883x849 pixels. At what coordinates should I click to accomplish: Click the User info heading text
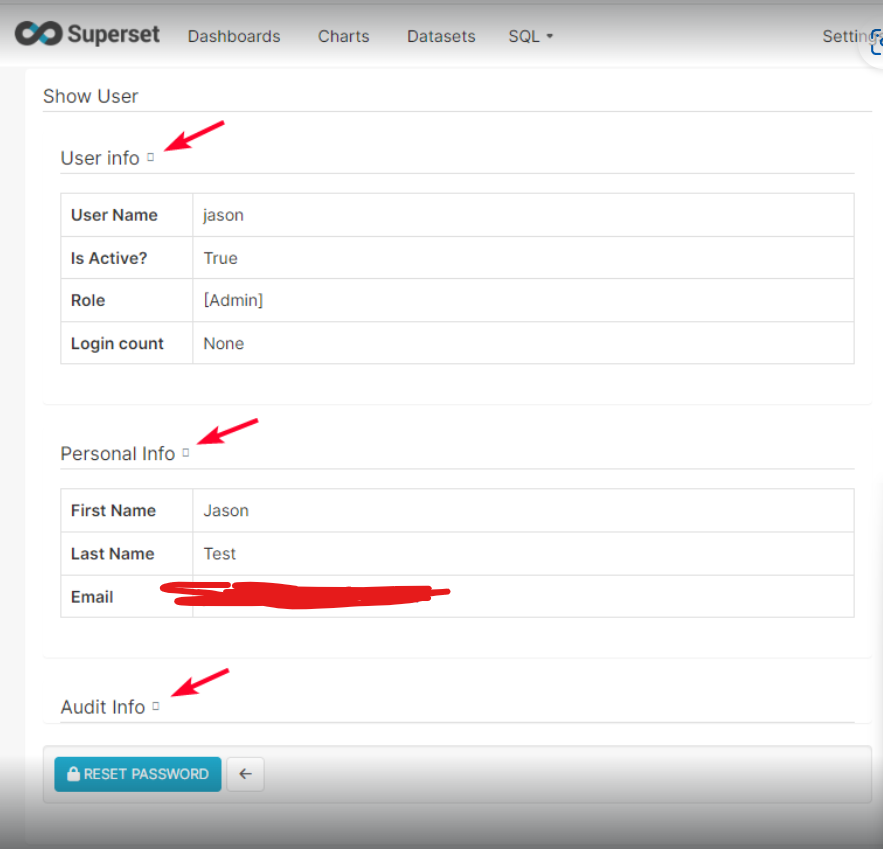[100, 158]
